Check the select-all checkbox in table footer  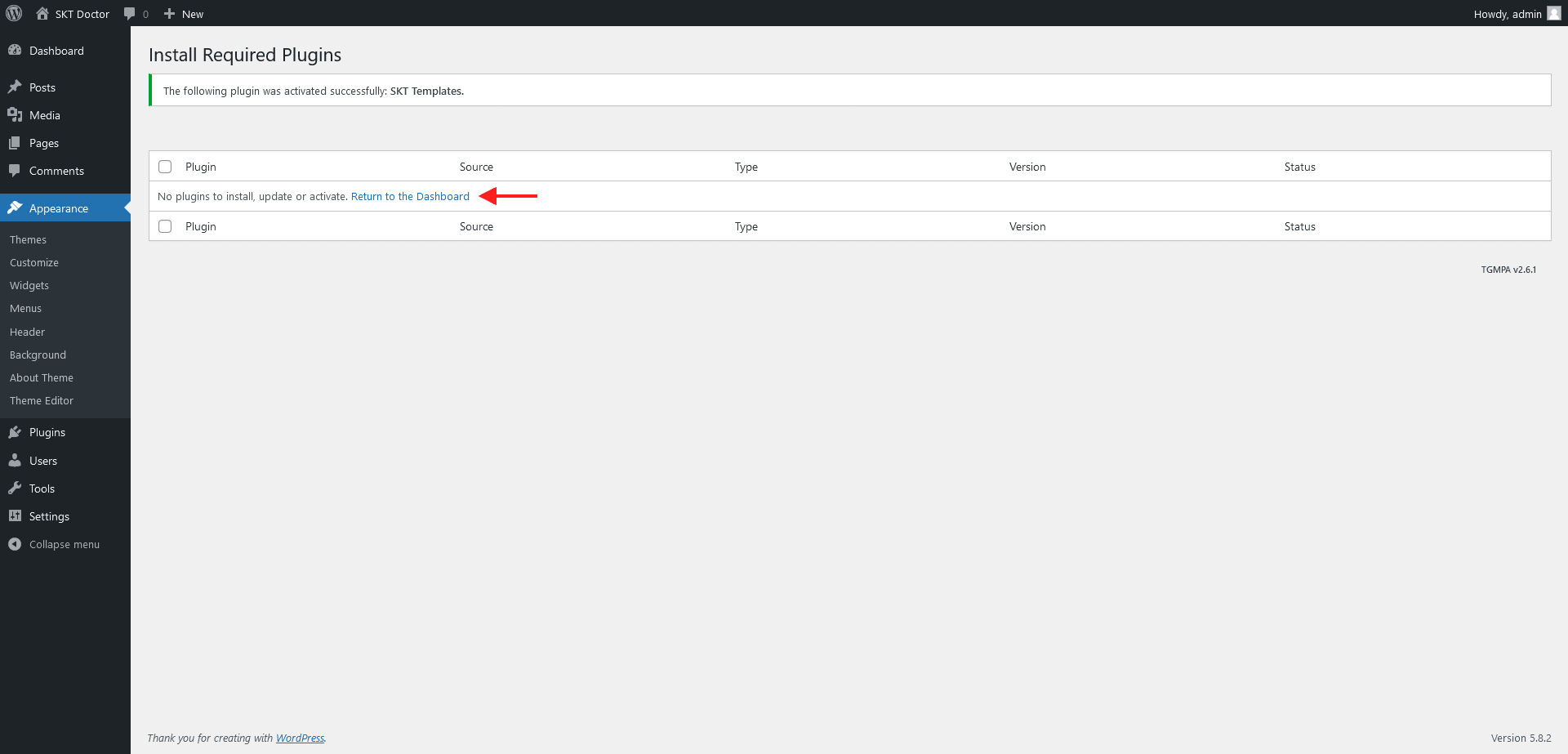[165, 226]
